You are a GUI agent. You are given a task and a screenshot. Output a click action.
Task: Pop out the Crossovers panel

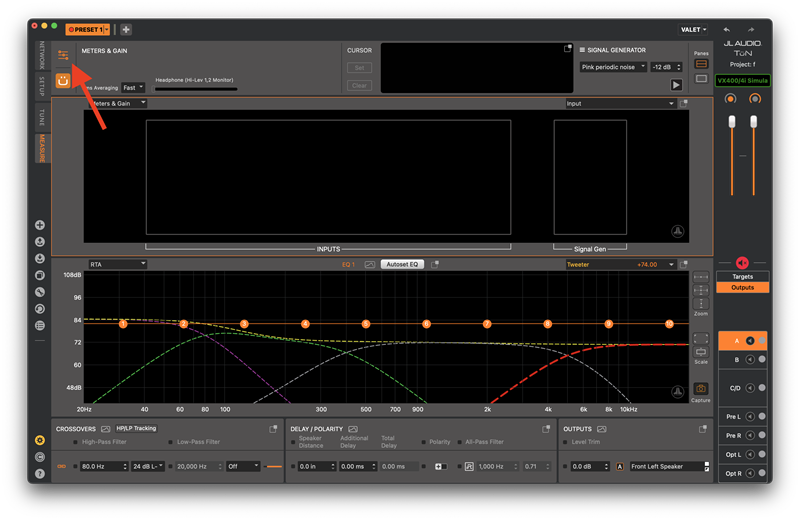click(x=273, y=429)
